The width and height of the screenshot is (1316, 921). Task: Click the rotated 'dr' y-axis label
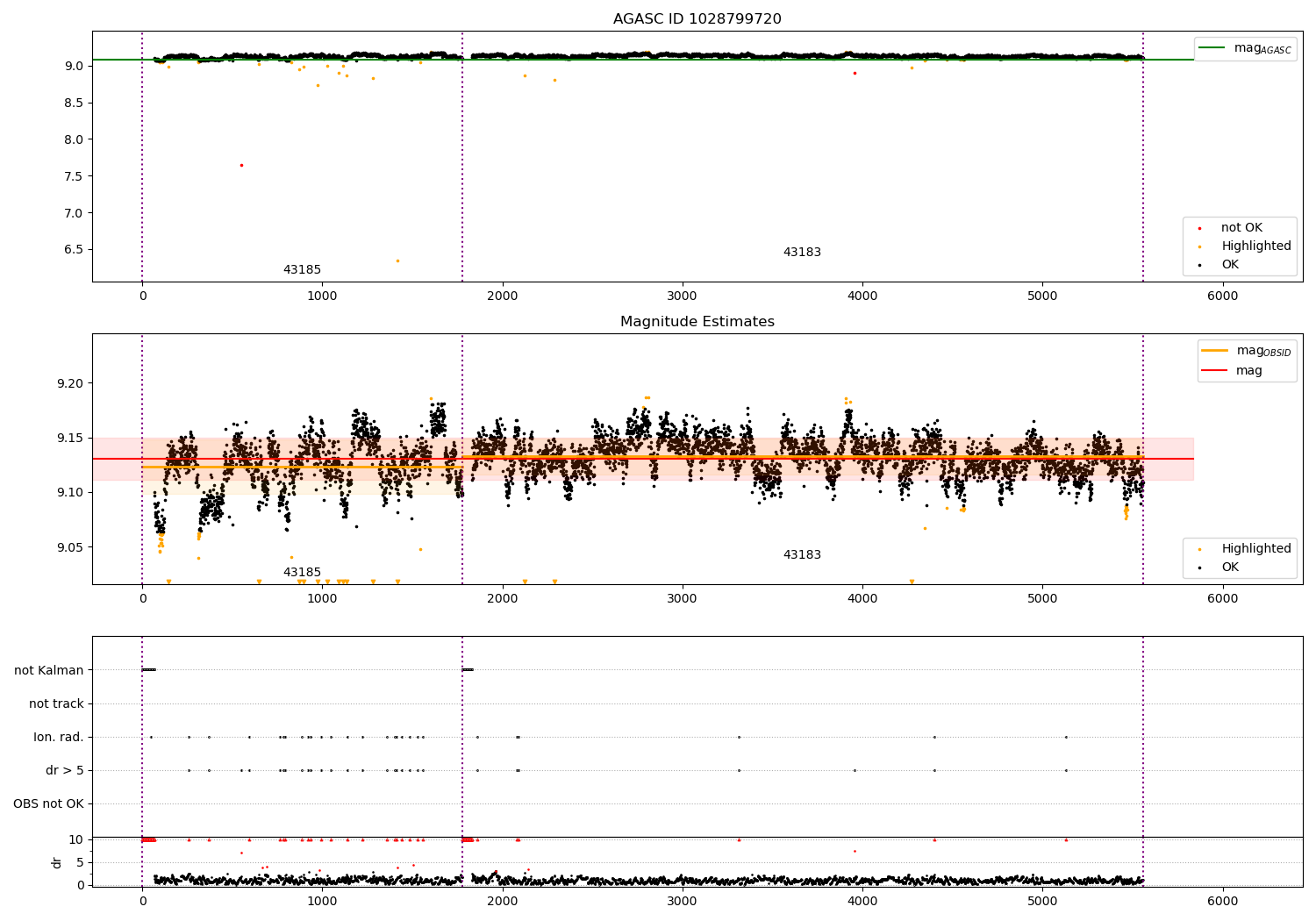tap(57, 862)
